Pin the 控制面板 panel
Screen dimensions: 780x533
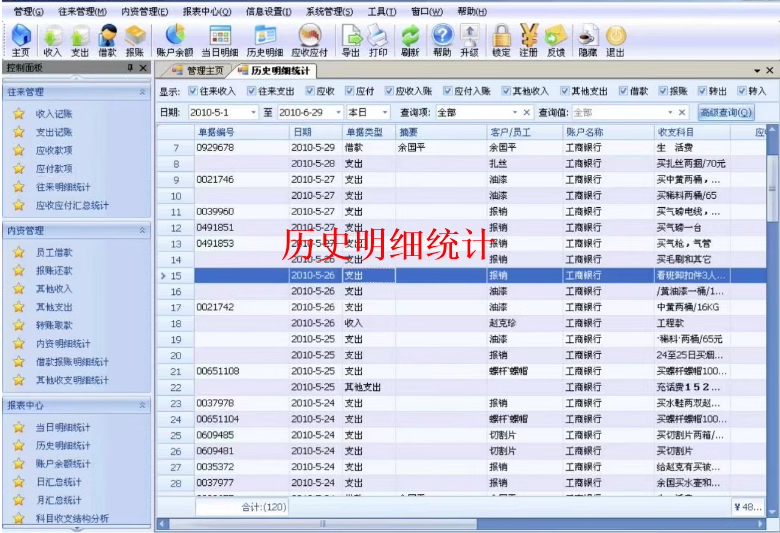click(x=130, y=68)
